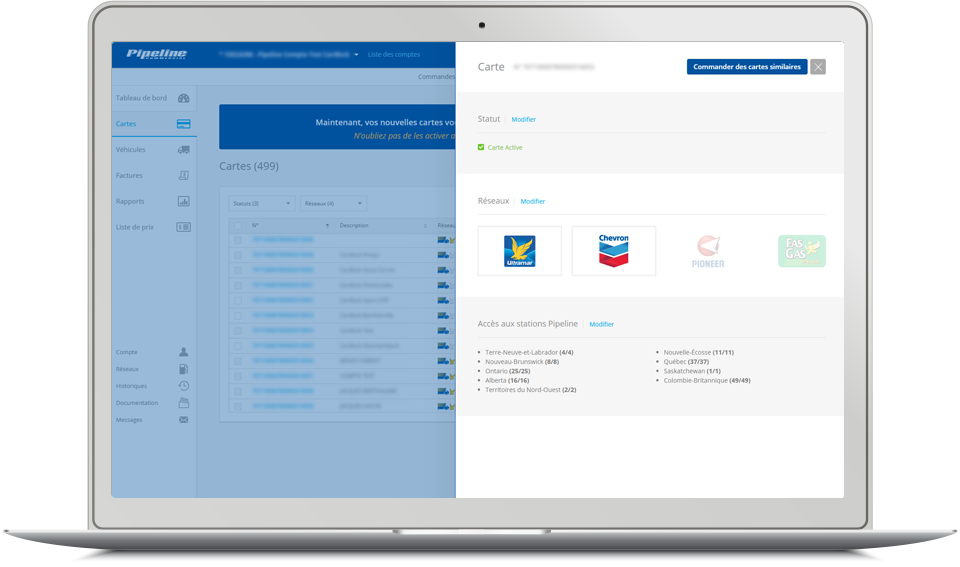
Task: Open the Tableau de bord dashboard icon
Action: point(183,98)
